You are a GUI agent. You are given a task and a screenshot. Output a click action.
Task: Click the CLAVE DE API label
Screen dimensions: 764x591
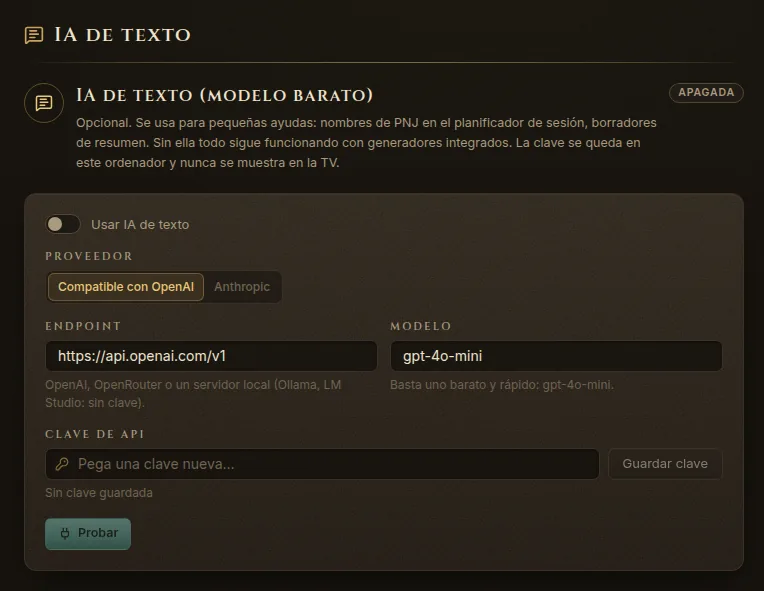pos(95,434)
